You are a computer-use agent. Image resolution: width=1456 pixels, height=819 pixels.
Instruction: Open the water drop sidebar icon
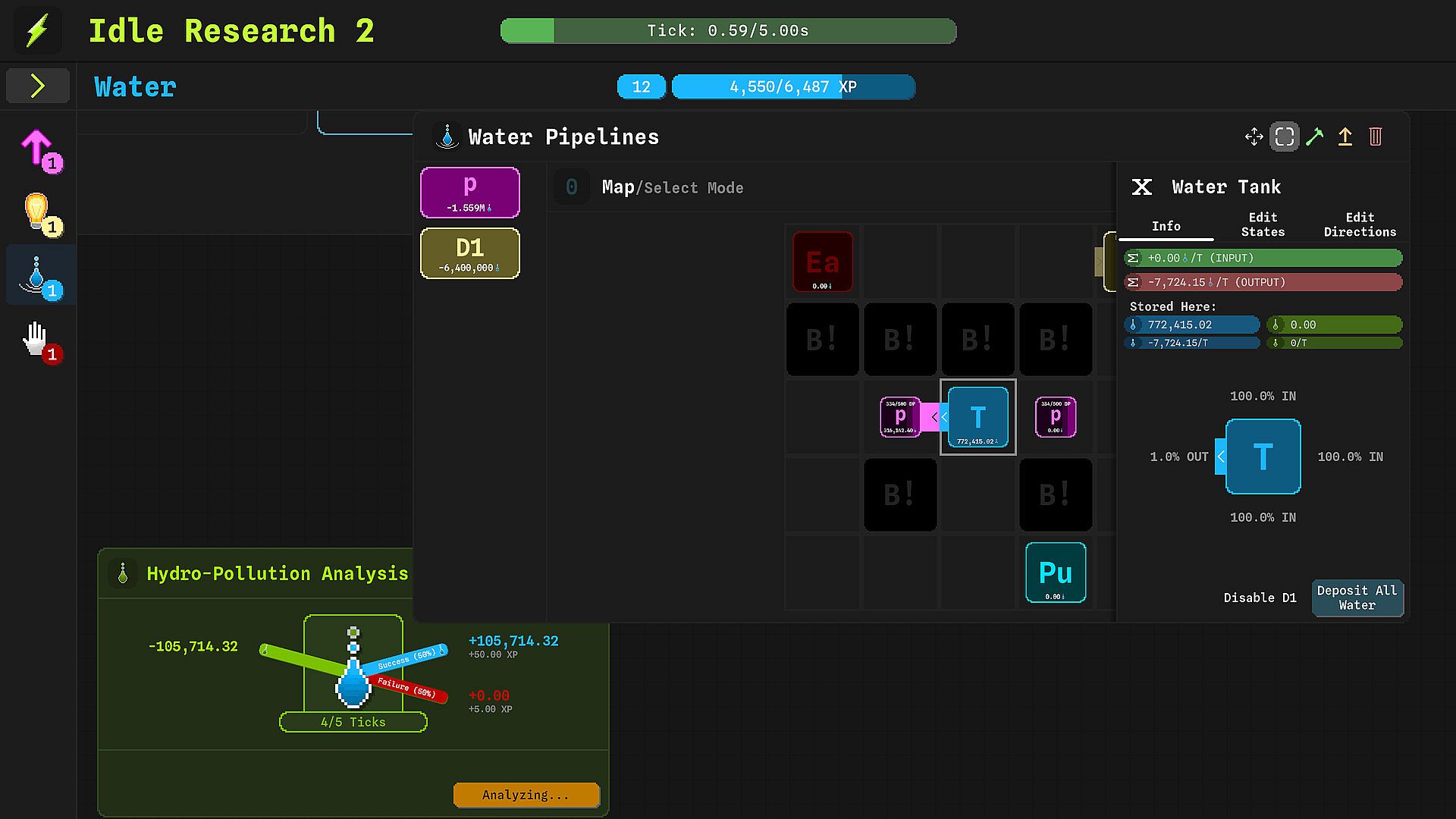coord(38,276)
